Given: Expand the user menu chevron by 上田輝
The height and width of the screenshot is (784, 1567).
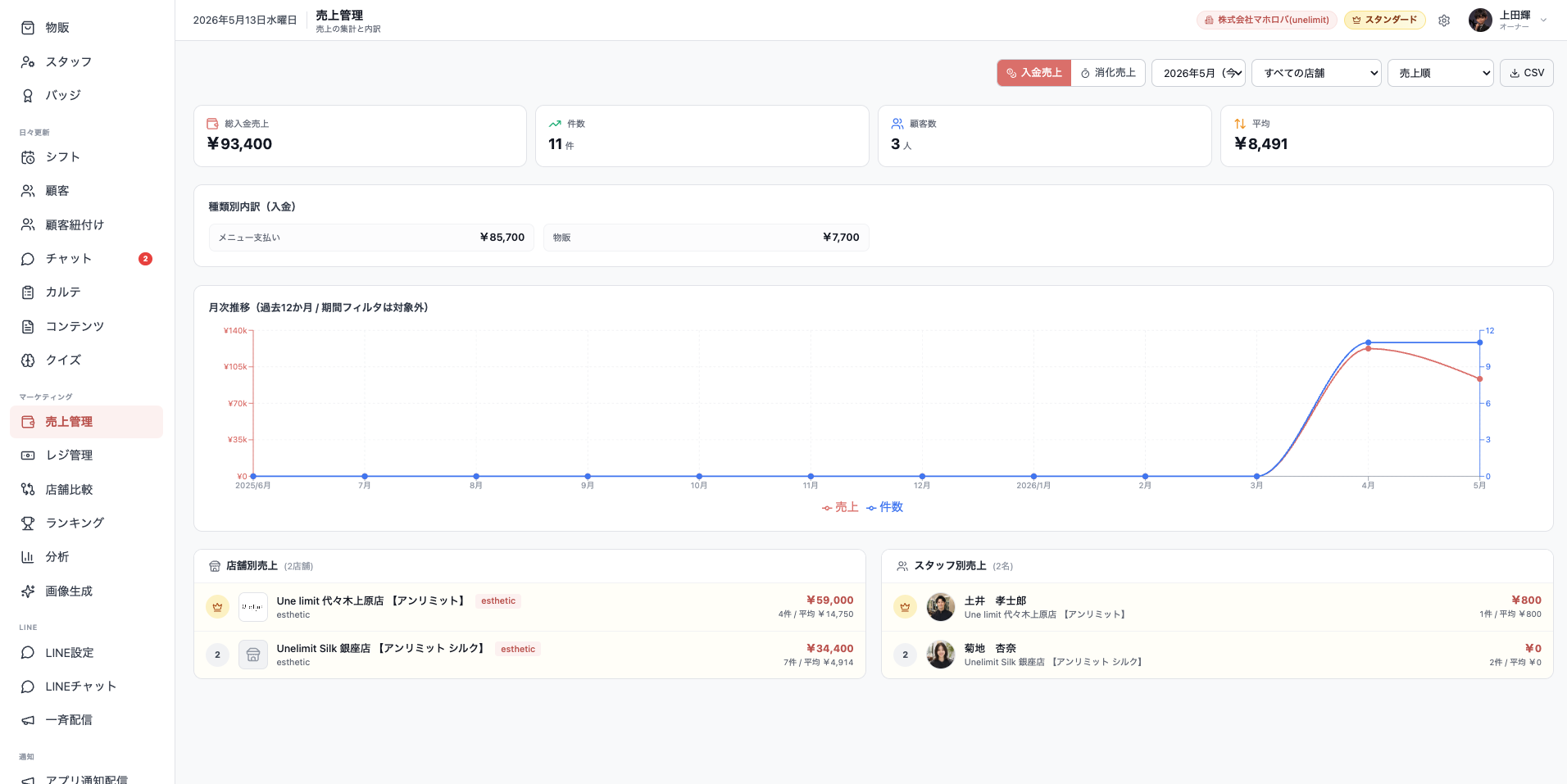Looking at the screenshot, I should pos(1544,20).
